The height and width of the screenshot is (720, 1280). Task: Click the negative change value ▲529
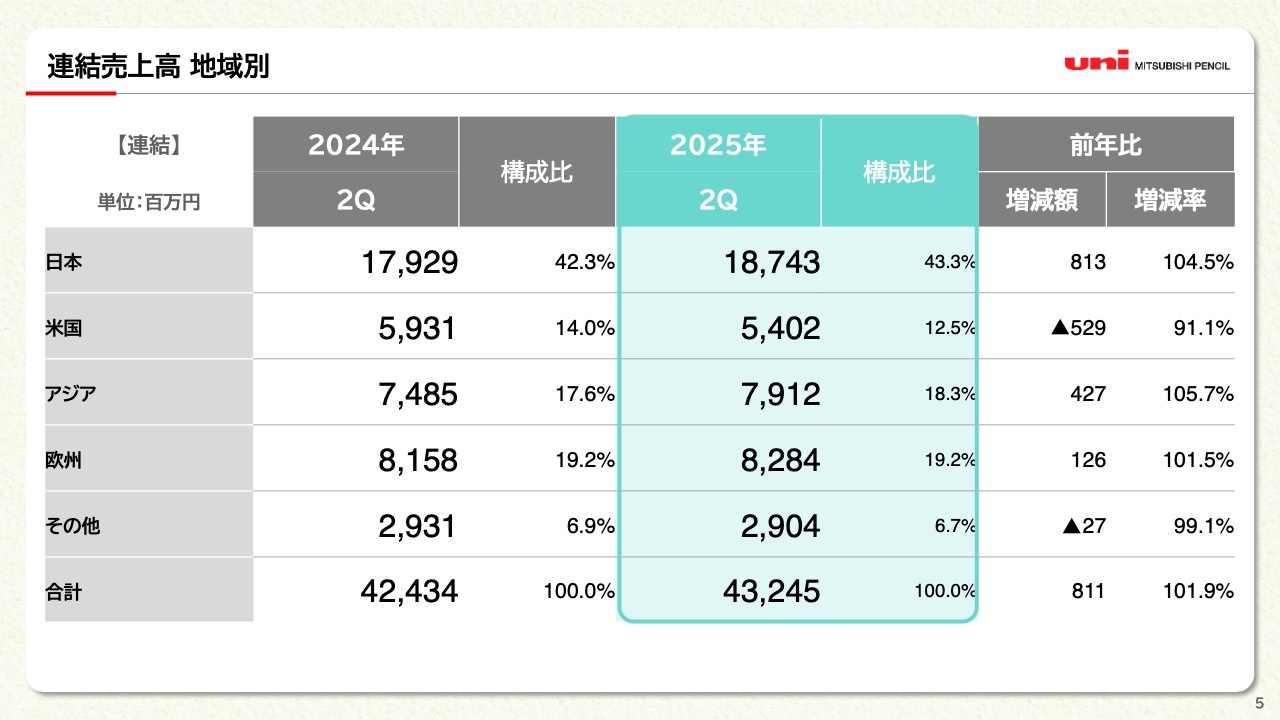[x=1078, y=327]
